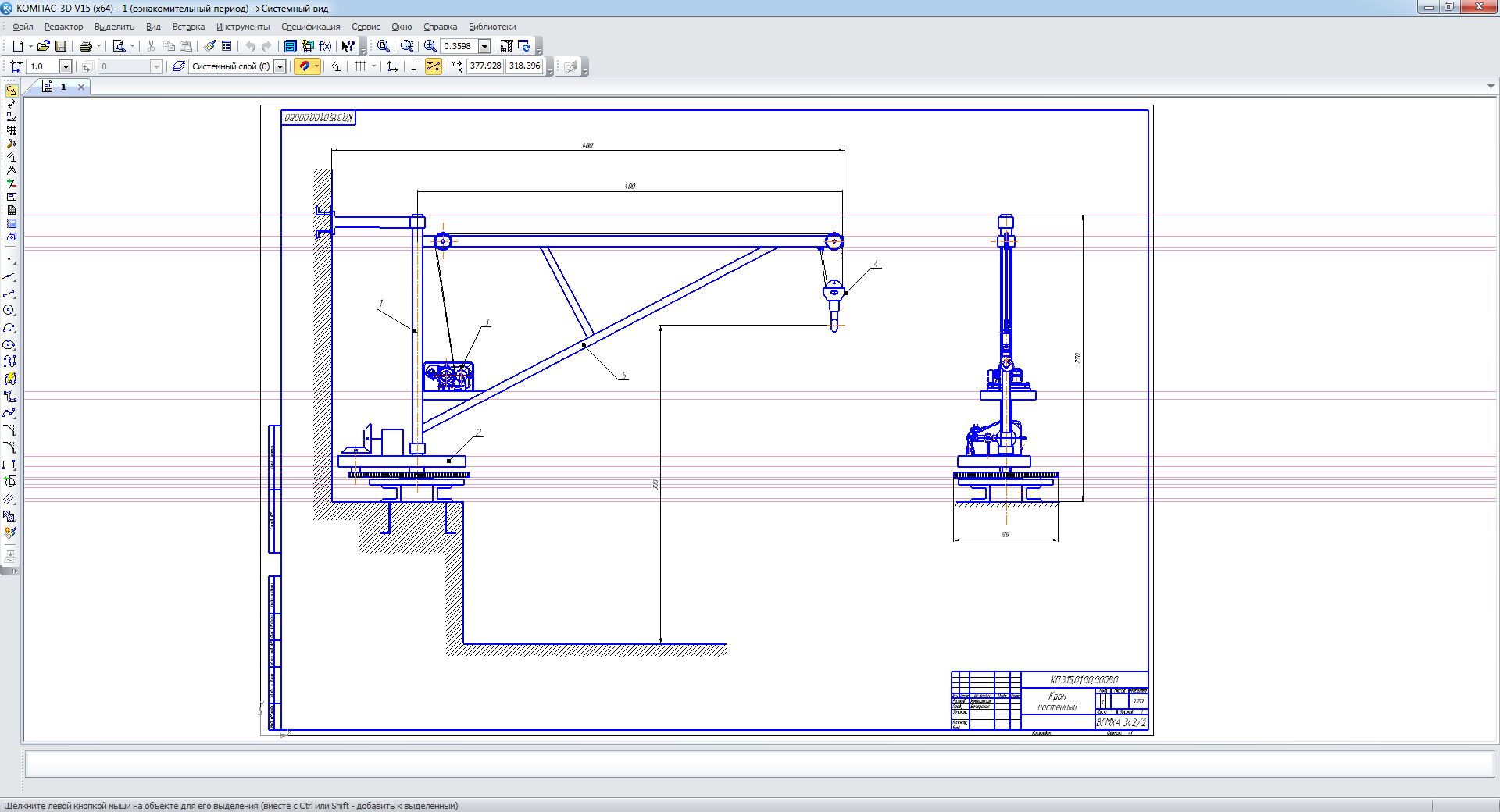The height and width of the screenshot is (812, 1500).
Task: Toggle global snaps magnet button
Action: tap(304, 66)
